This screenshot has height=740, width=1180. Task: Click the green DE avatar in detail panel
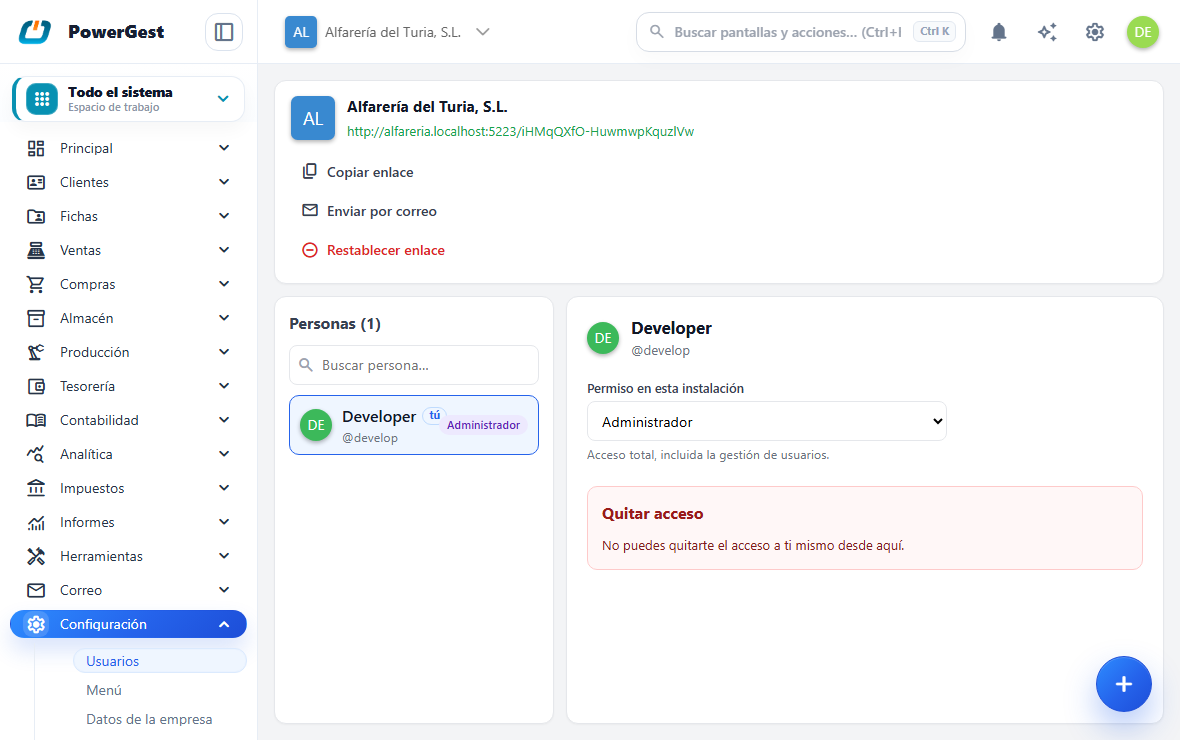point(603,338)
